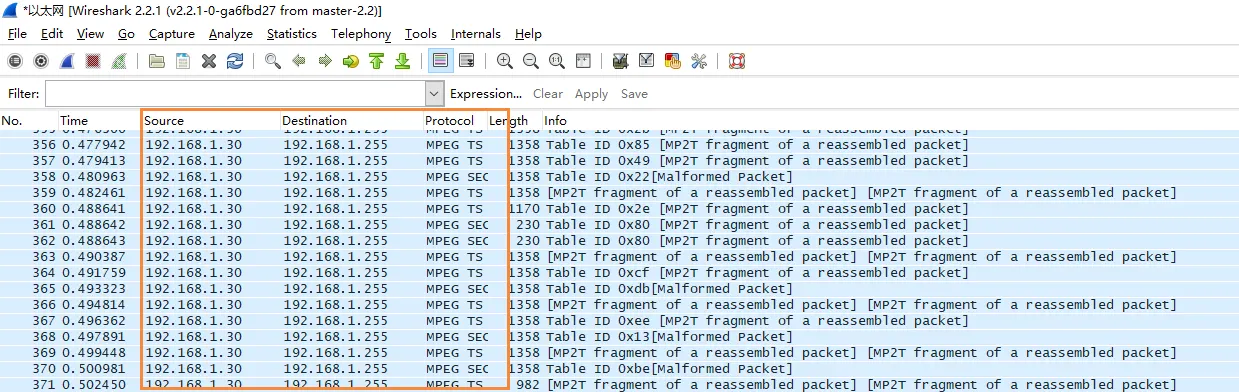Start a new live capture (shark fin icon)
The width and height of the screenshot is (1239, 392).
pyautogui.click(x=67, y=61)
